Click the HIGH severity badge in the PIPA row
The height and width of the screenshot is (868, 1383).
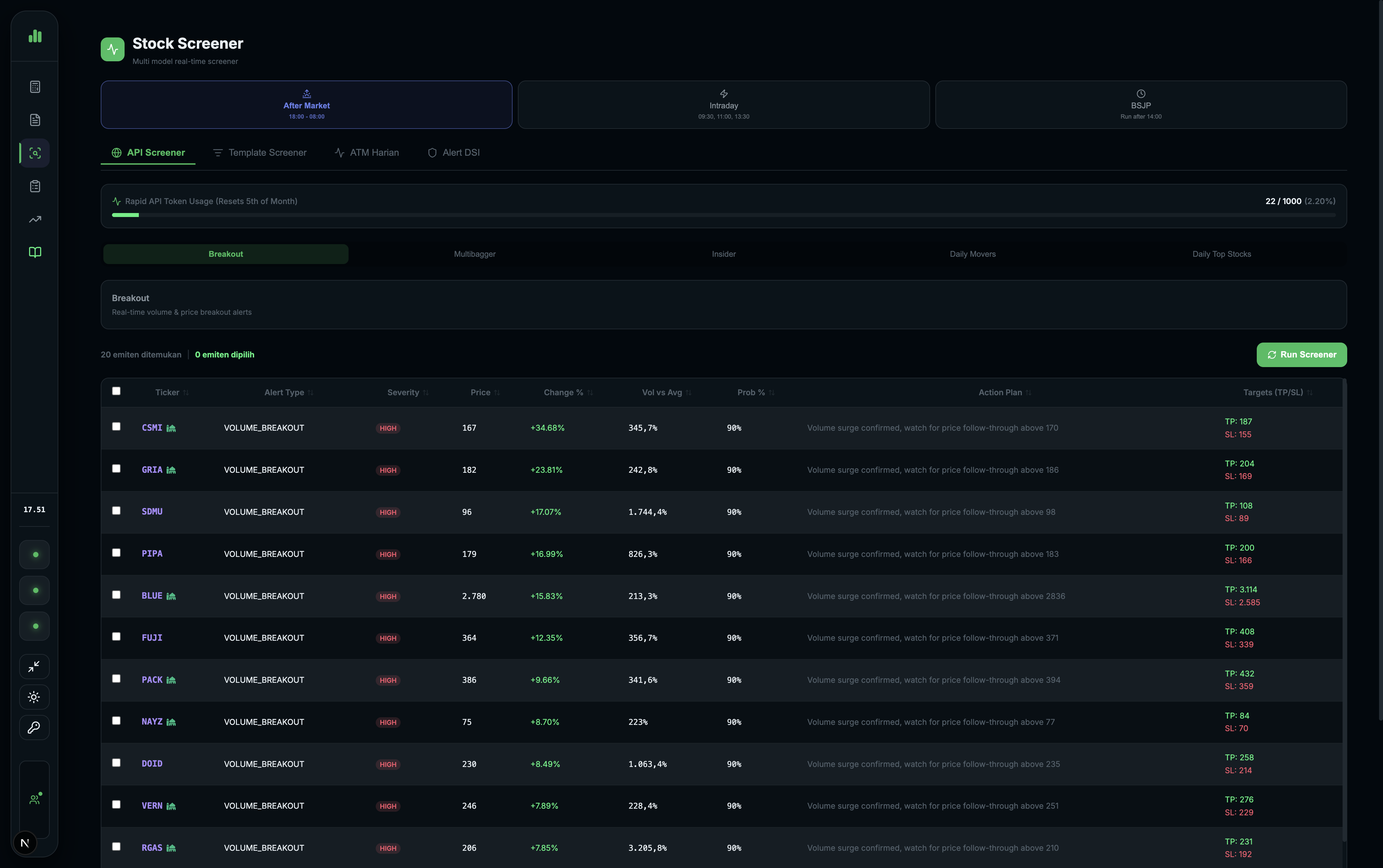388,555
